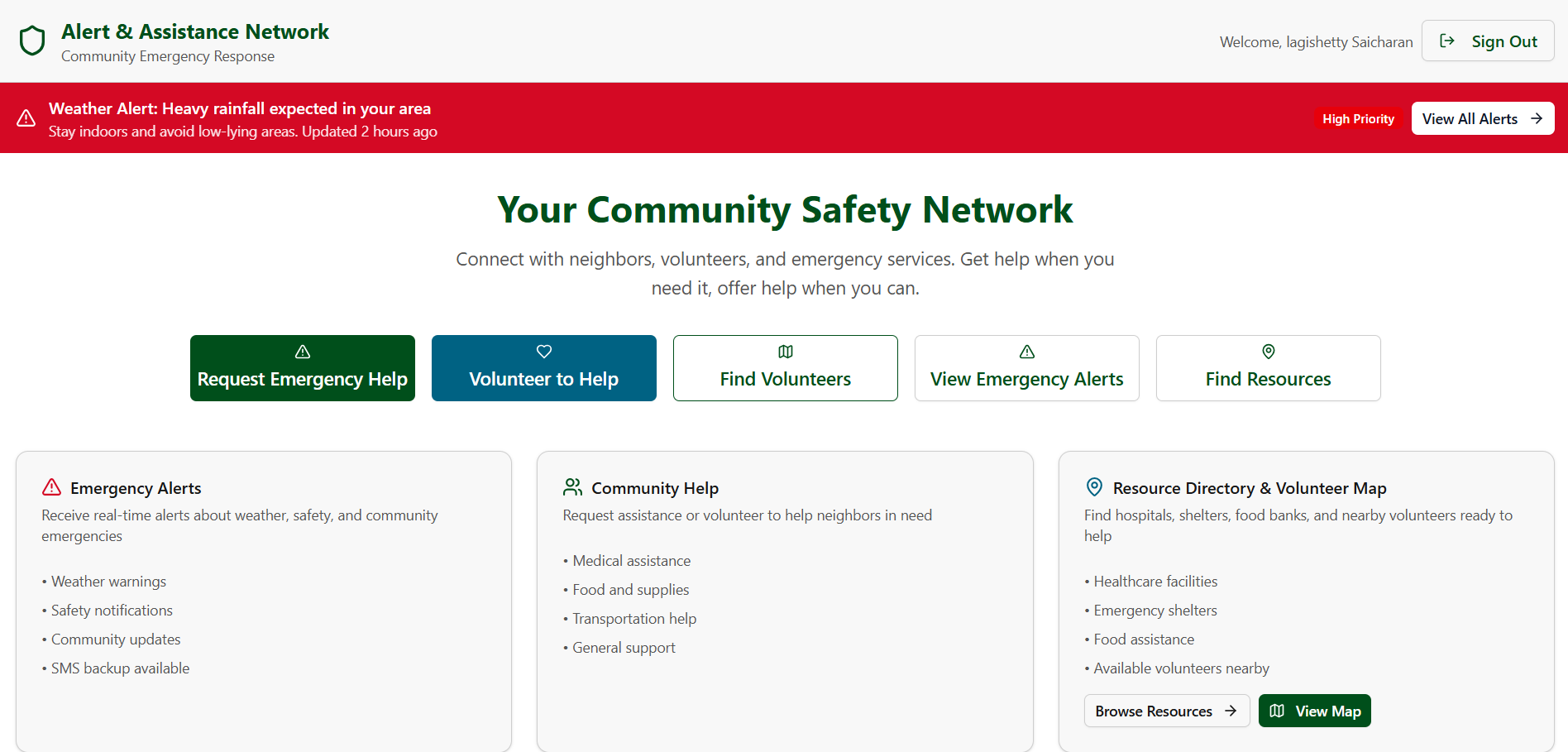The height and width of the screenshot is (752, 1568).
Task: Click 'Receive real-time alerts' description text
Action: pos(240,525)
